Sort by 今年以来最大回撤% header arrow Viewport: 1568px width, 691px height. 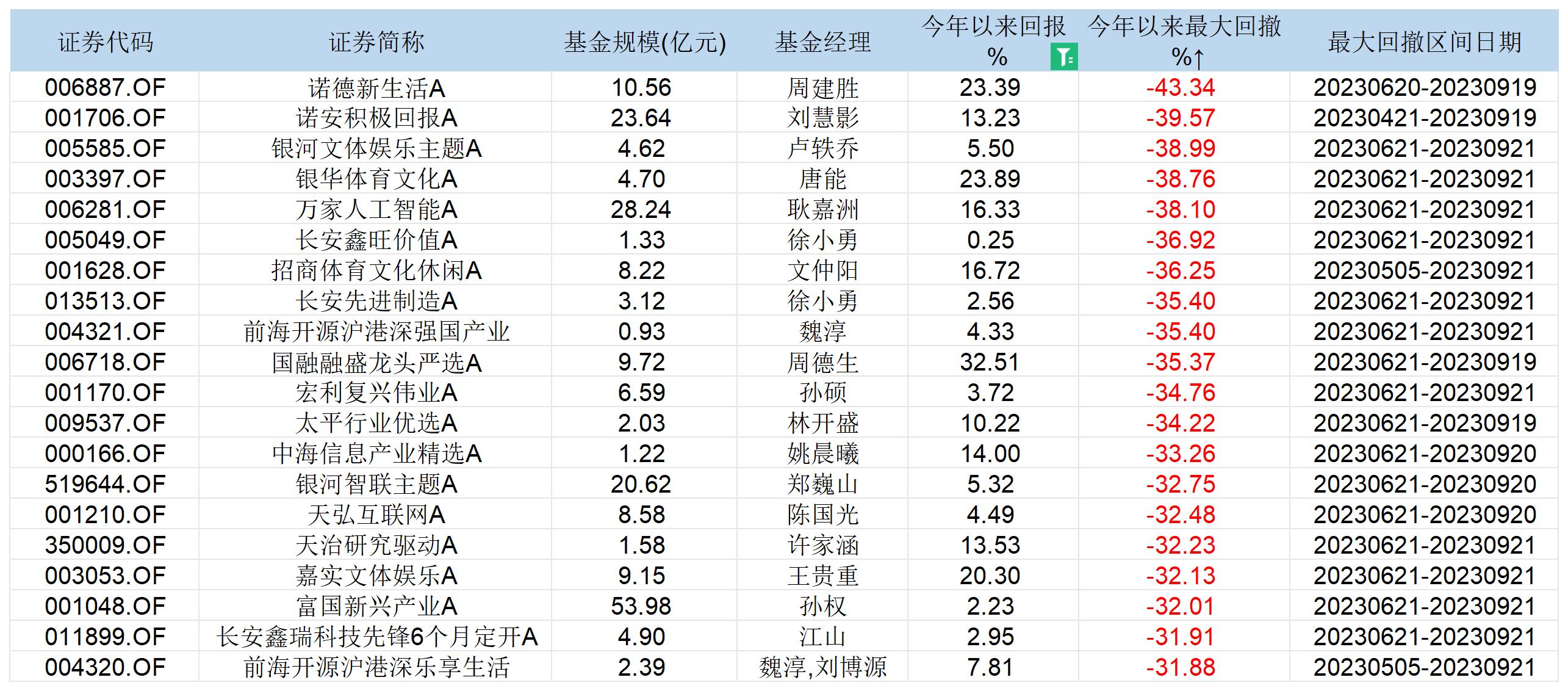[1198, 59]
